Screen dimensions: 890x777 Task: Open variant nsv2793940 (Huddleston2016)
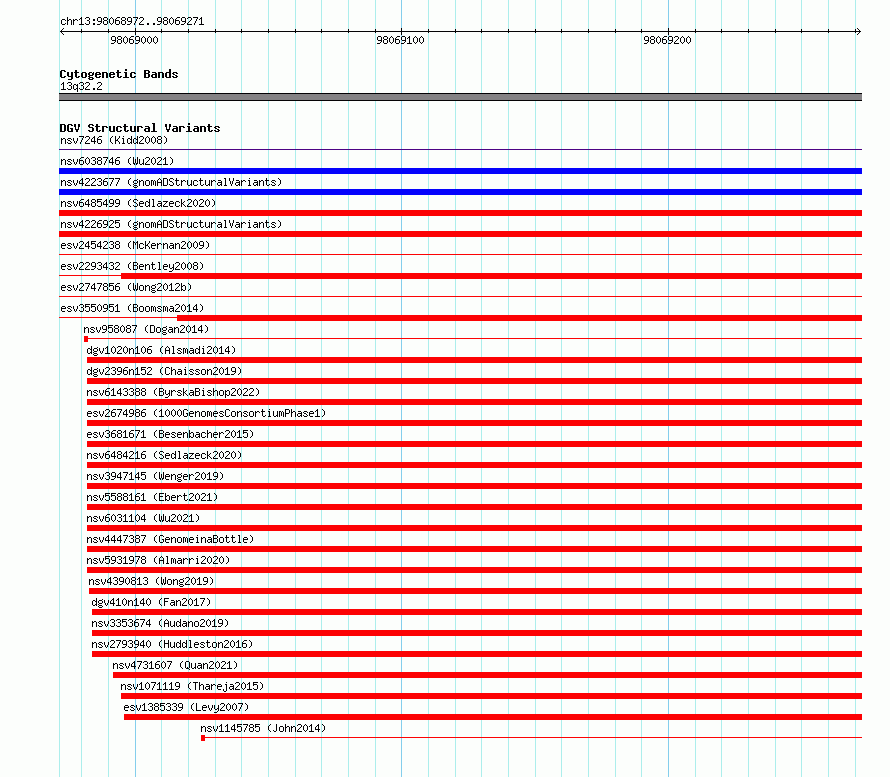click(172, 644)
